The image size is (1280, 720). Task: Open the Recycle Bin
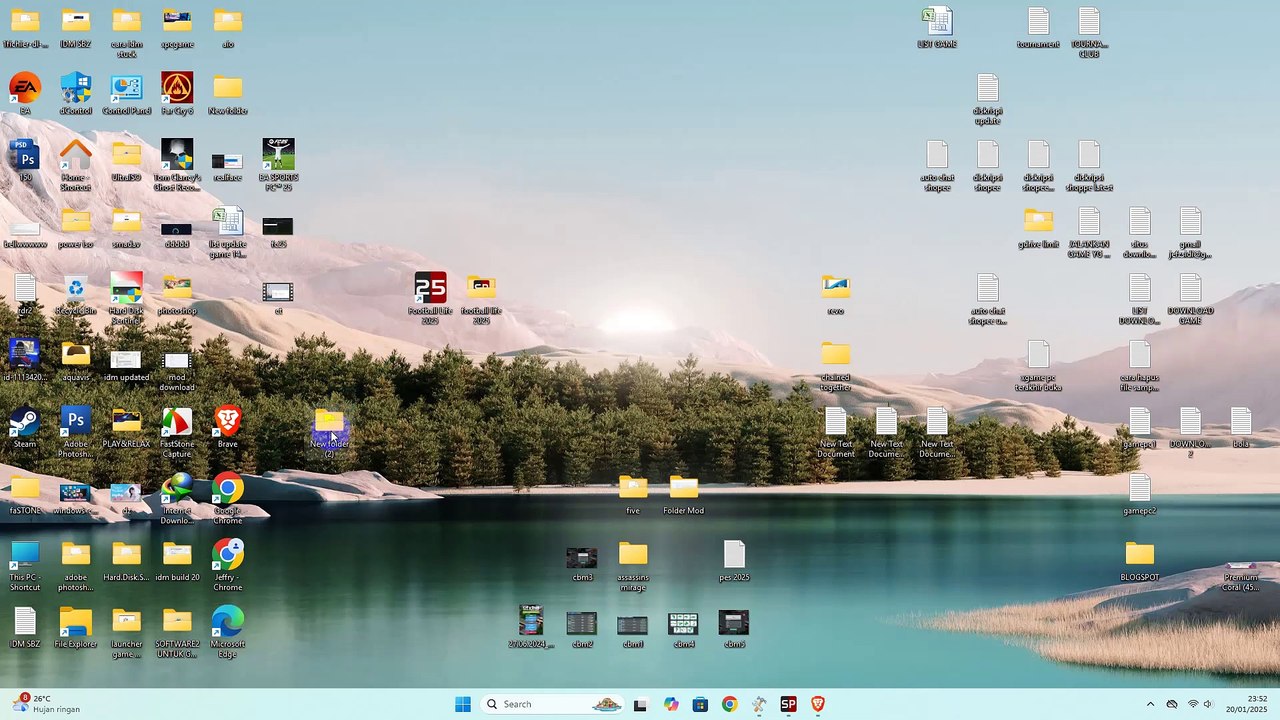click(x=76, y=288)
